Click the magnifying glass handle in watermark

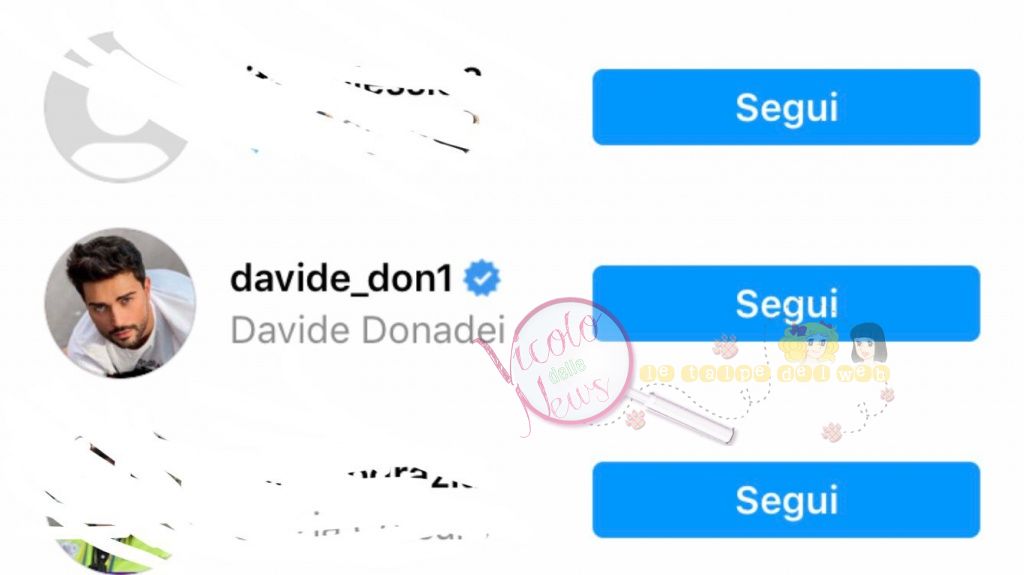tap(682, 415)
